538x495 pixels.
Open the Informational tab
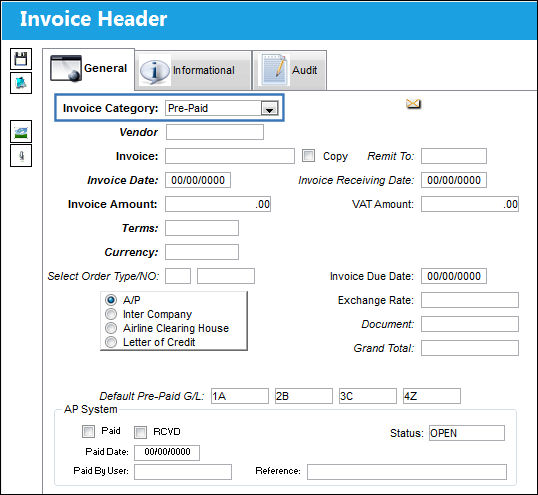194,70
